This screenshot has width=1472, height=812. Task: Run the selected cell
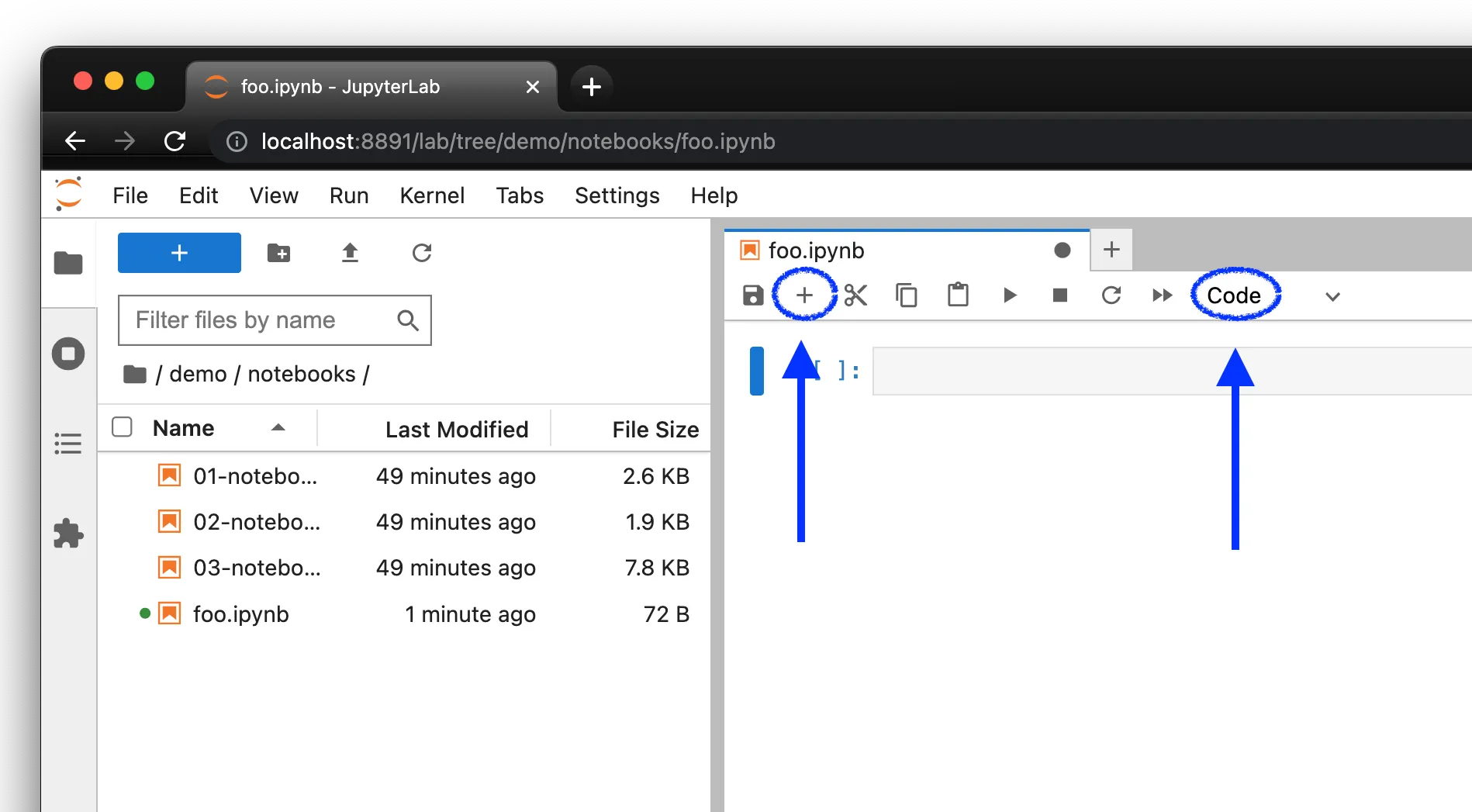coord(1009,295)
